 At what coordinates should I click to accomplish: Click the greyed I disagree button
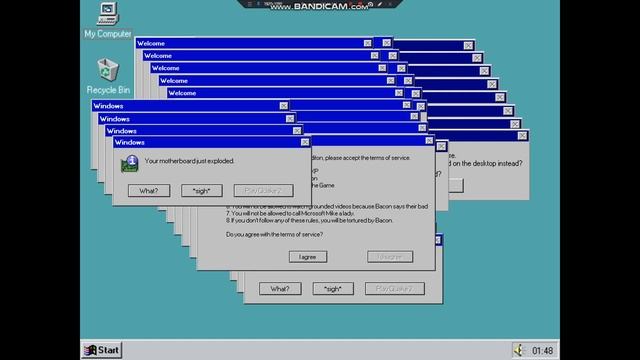pos(390,257)
